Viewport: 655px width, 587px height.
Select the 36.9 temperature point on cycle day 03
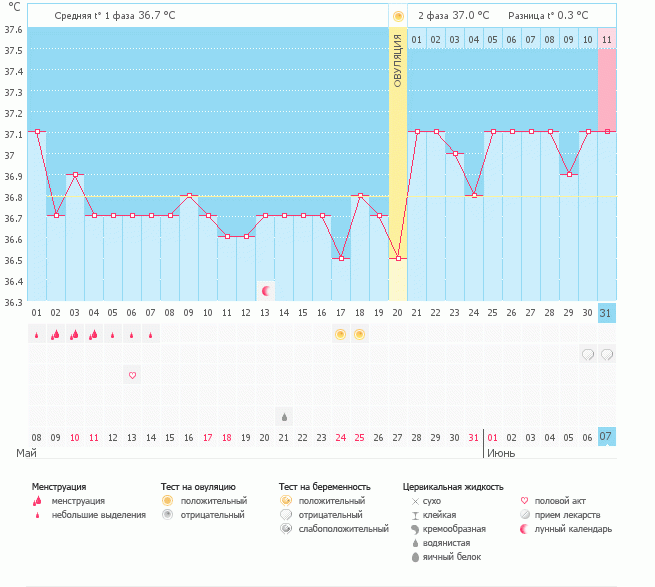(75, 174)
